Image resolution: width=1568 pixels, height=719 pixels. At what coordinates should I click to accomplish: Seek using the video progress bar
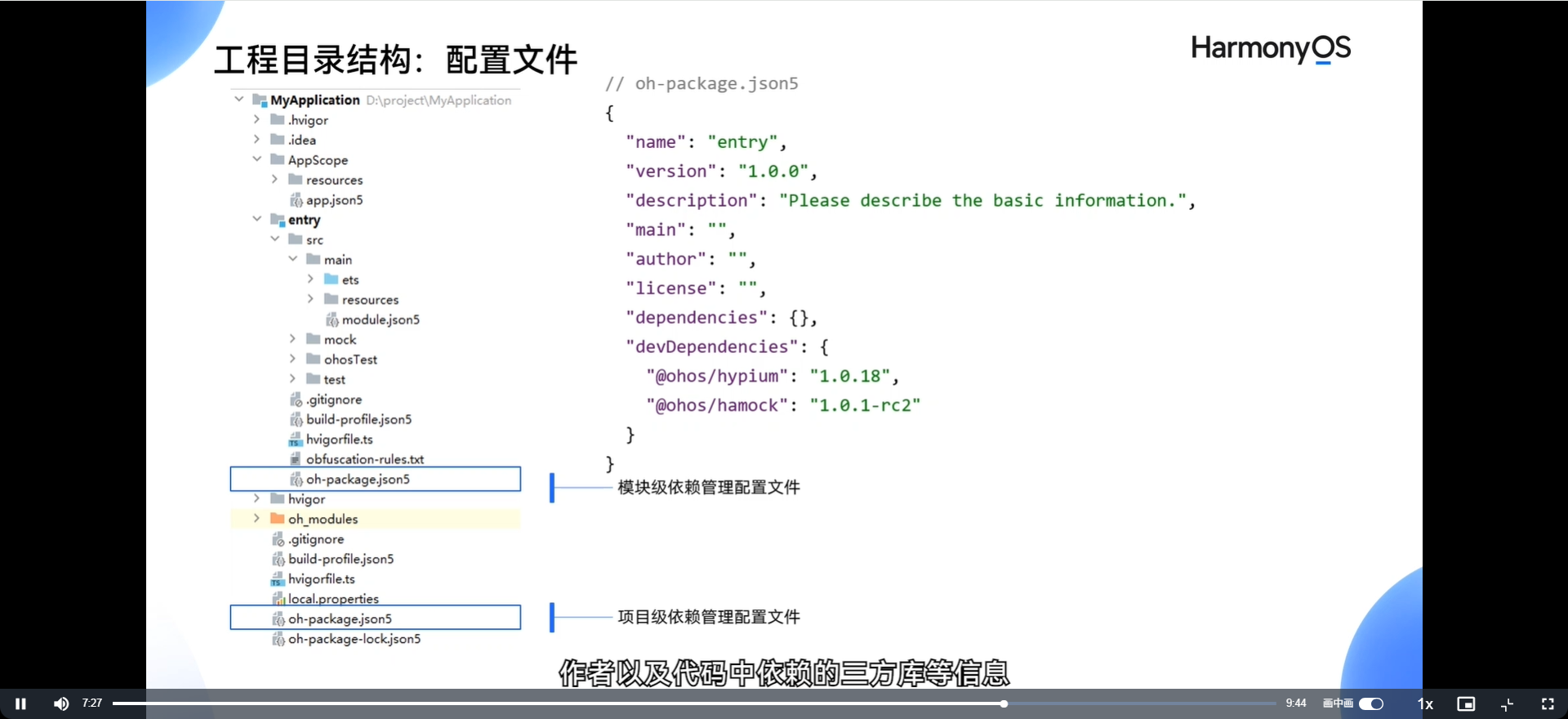694,703
